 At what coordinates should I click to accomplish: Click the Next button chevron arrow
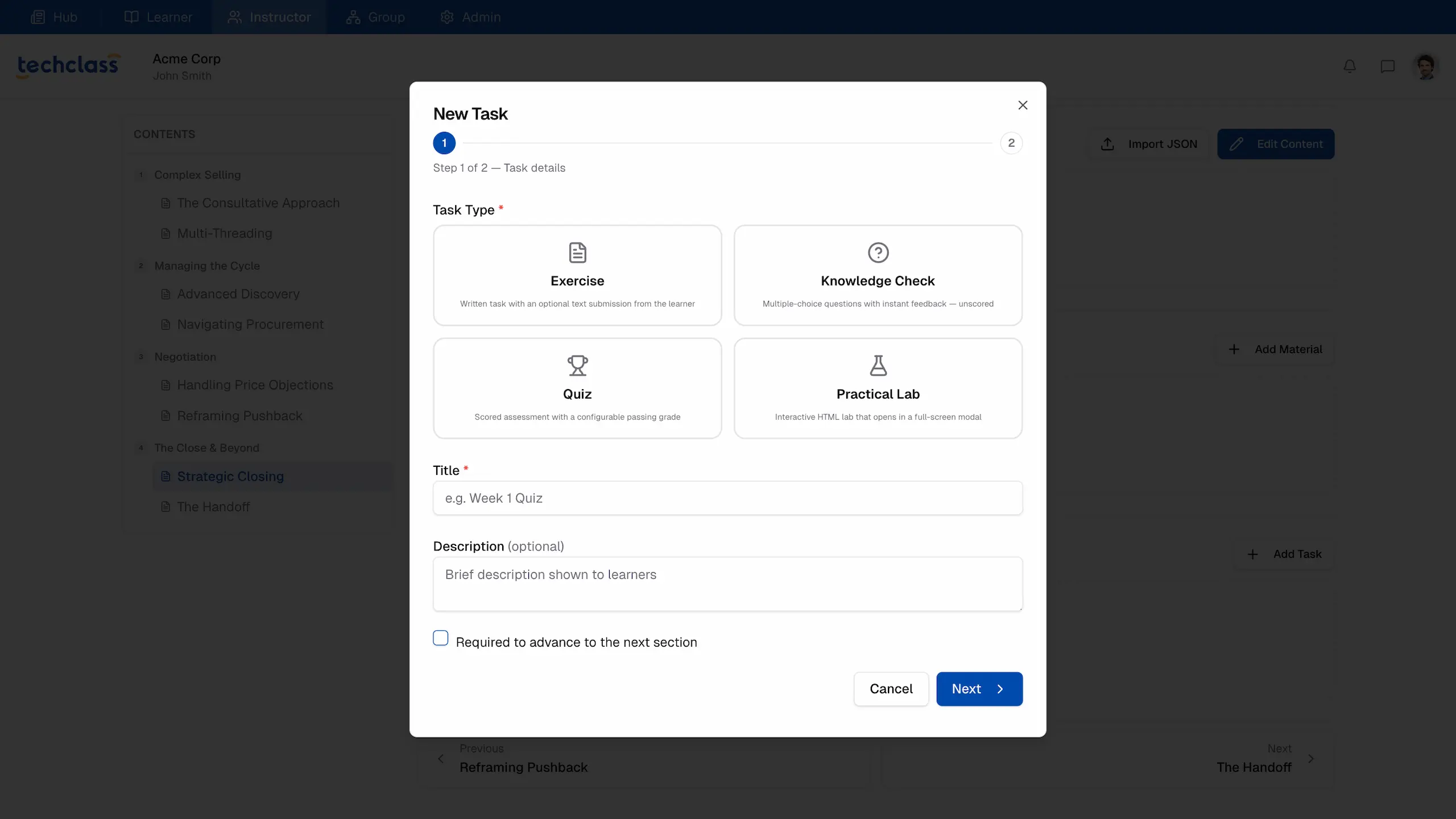point(1000,689)
